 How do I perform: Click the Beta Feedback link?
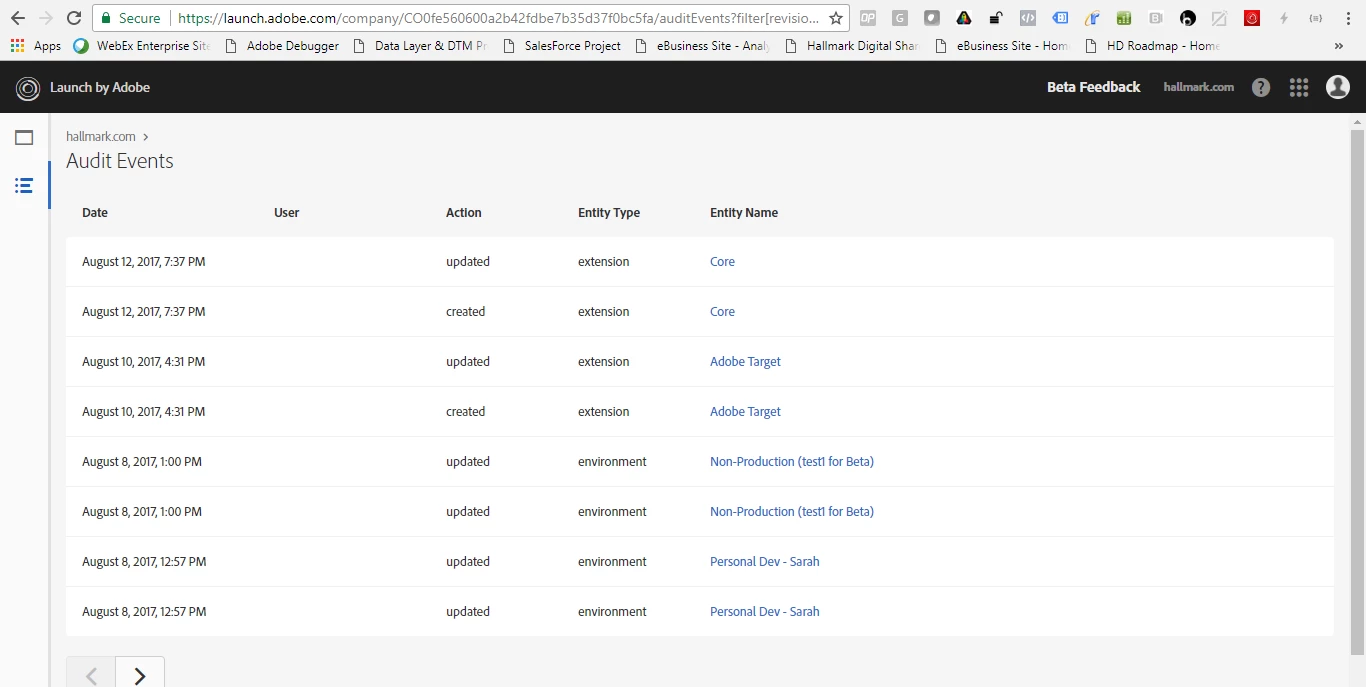(x=1093, y=87)
